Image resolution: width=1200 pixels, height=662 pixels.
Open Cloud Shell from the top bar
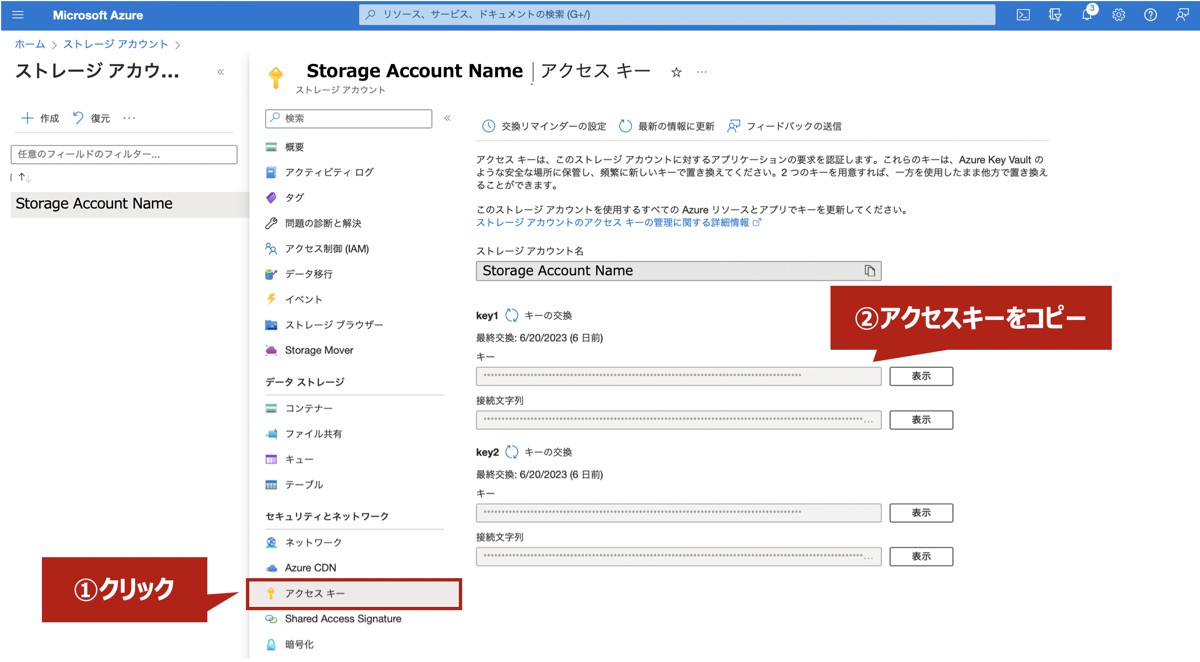1023,14
